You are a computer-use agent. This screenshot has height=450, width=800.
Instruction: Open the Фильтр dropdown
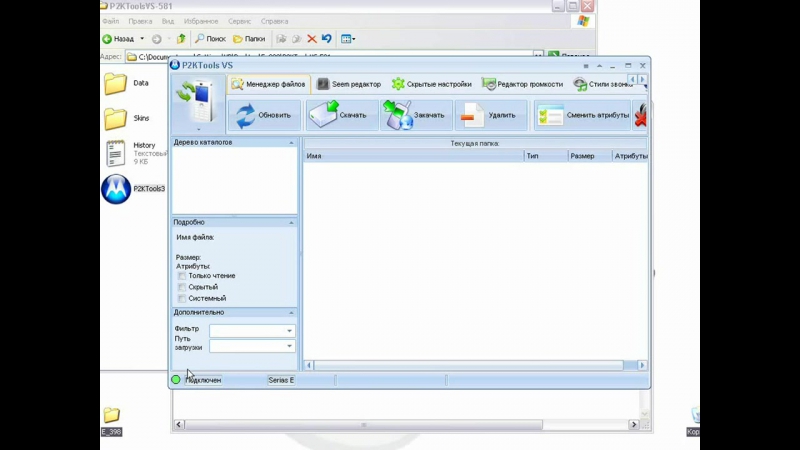point(289,331)
